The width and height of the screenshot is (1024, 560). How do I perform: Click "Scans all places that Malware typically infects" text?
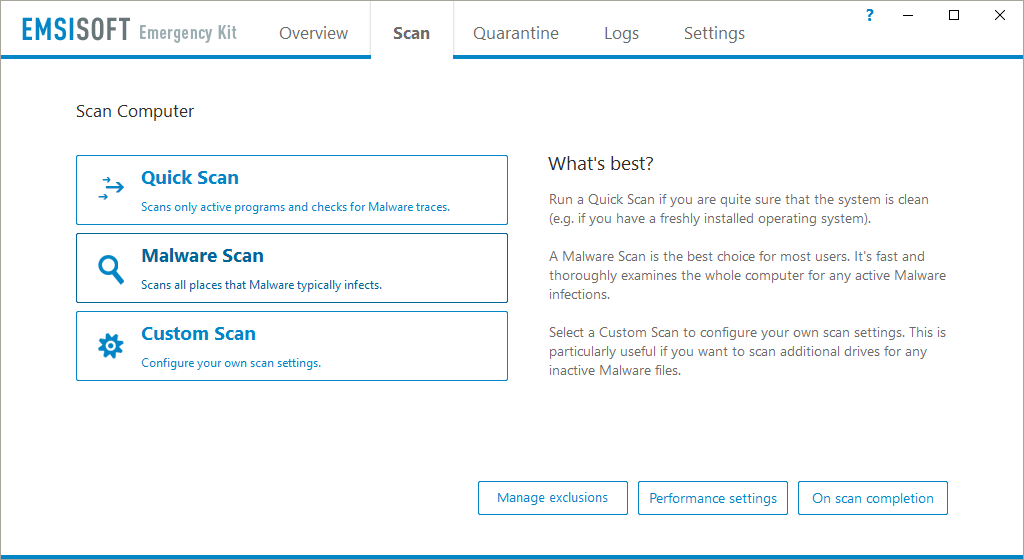pyautogui.click(x=261, y=285)
